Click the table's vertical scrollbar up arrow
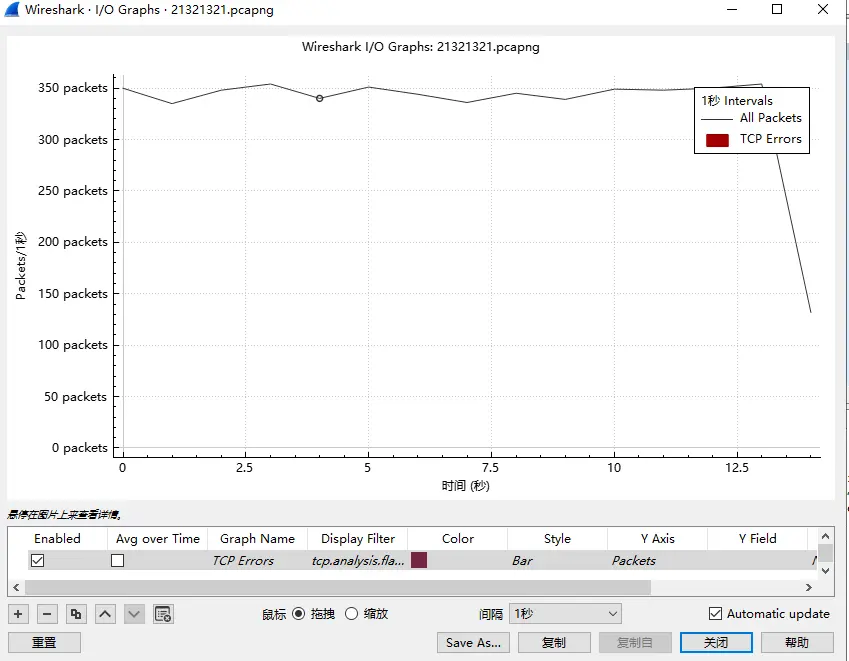Screen dimensions: 849x661 (x=825, y=536)
